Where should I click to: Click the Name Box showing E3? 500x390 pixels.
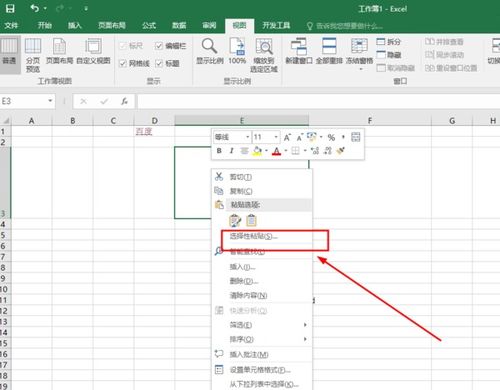(23, 101)
